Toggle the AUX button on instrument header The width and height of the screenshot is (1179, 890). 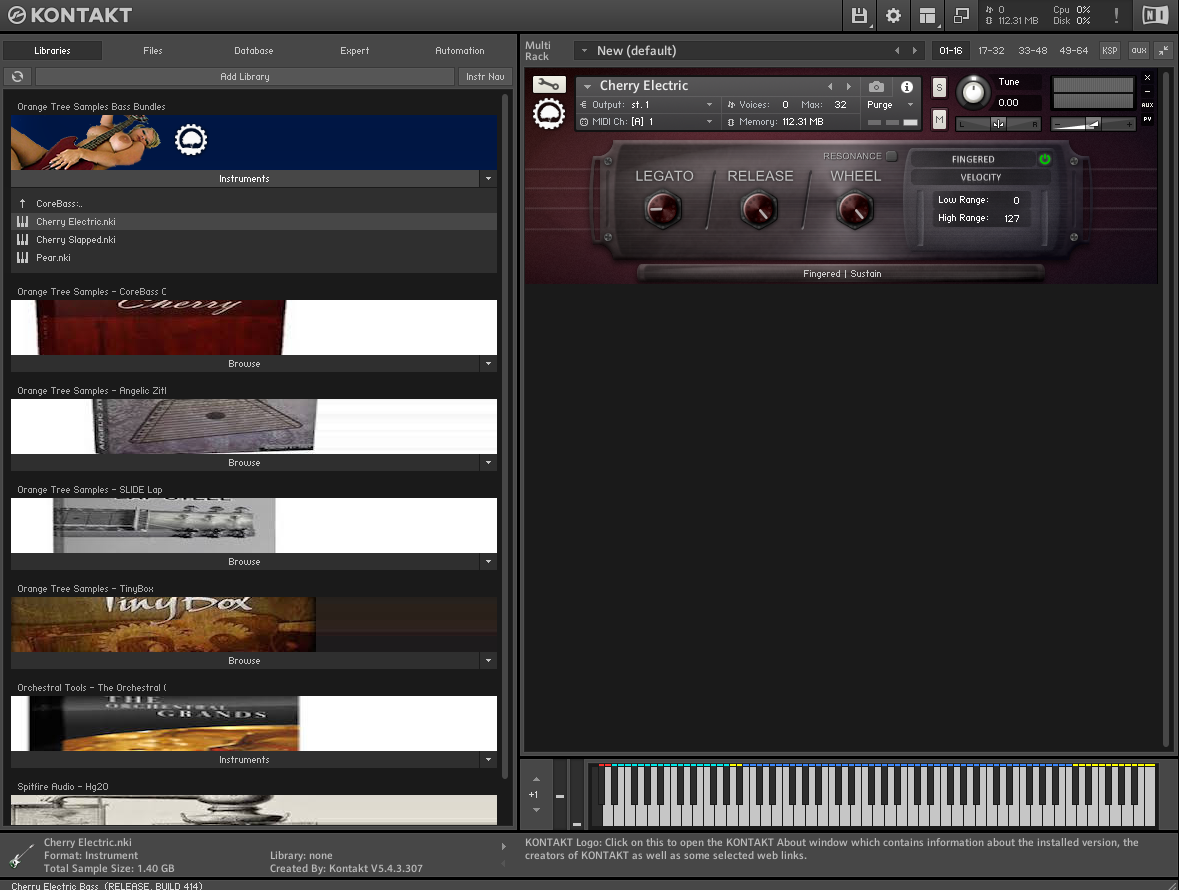click(x=1147, y=104)
